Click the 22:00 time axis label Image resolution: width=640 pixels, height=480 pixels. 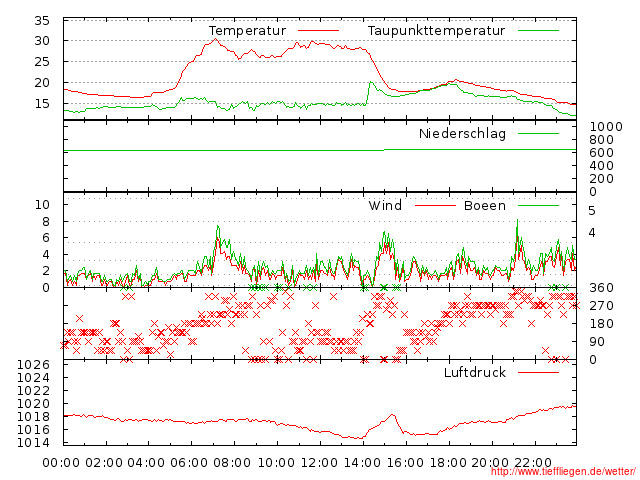click(x=533, y=463)
